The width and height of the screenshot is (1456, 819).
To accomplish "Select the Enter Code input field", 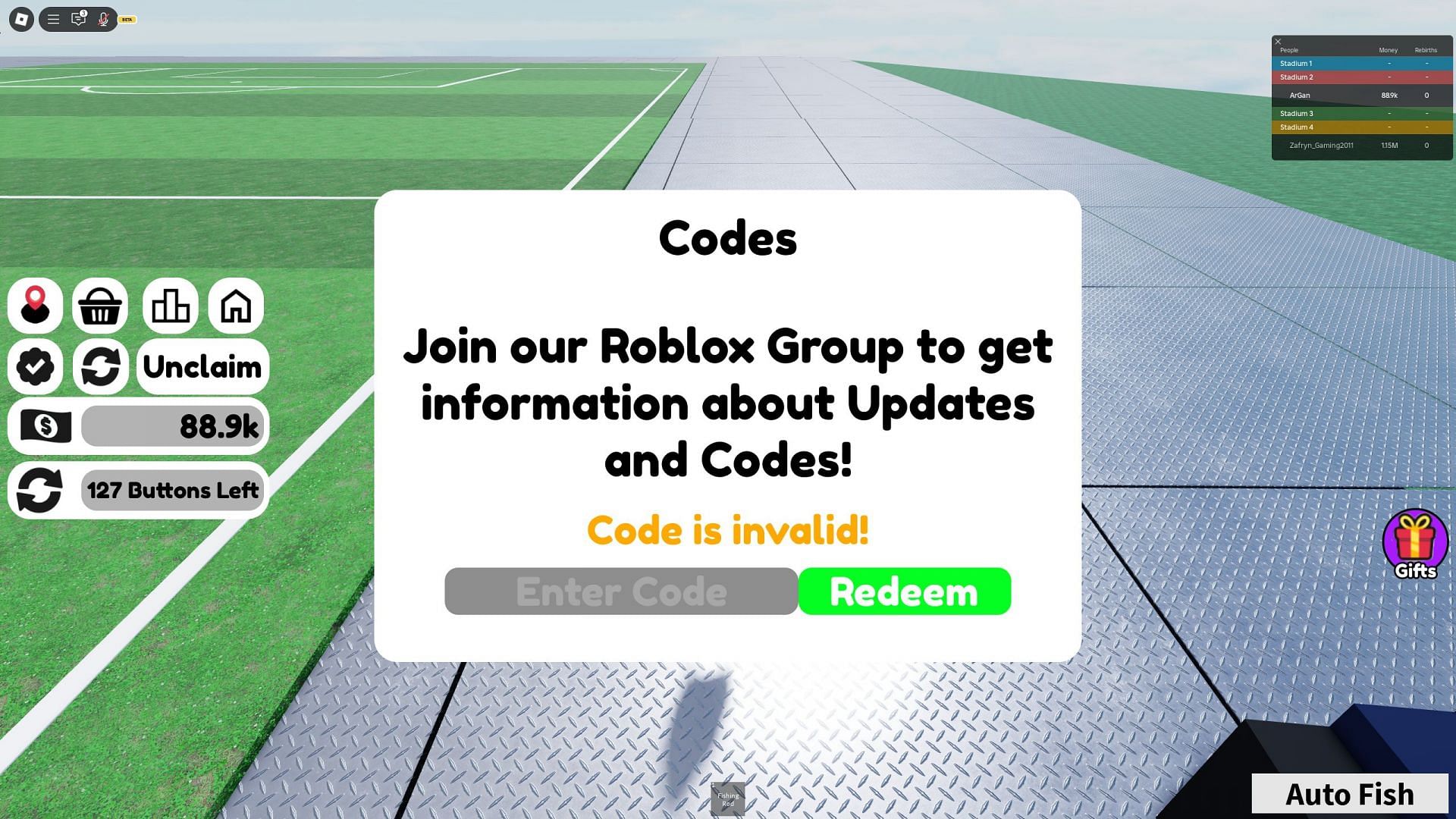I will pyautogui.click(x=621, y=591).
